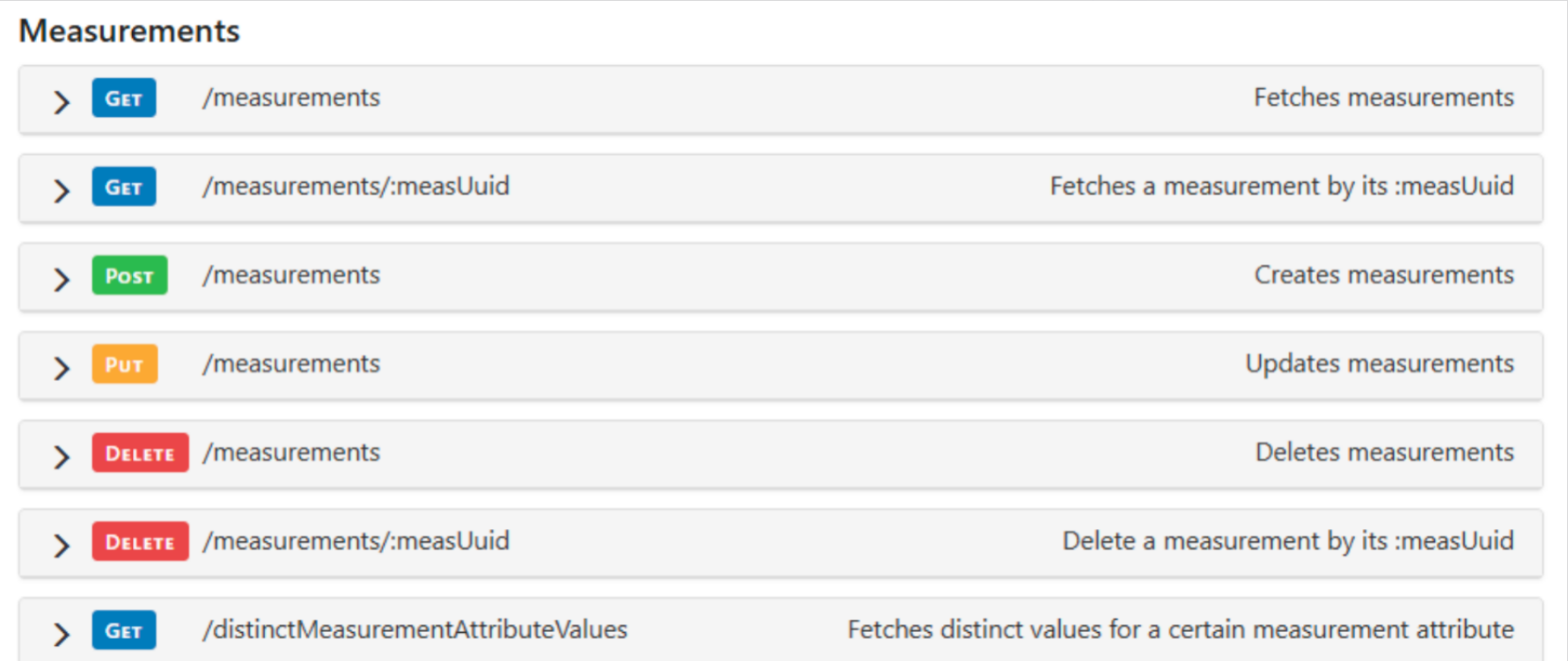Viewport: 1568px width, 661px height.
Task: Open the /distinctMeasurementAttributeValues path
Action: [x=415, y=629]
